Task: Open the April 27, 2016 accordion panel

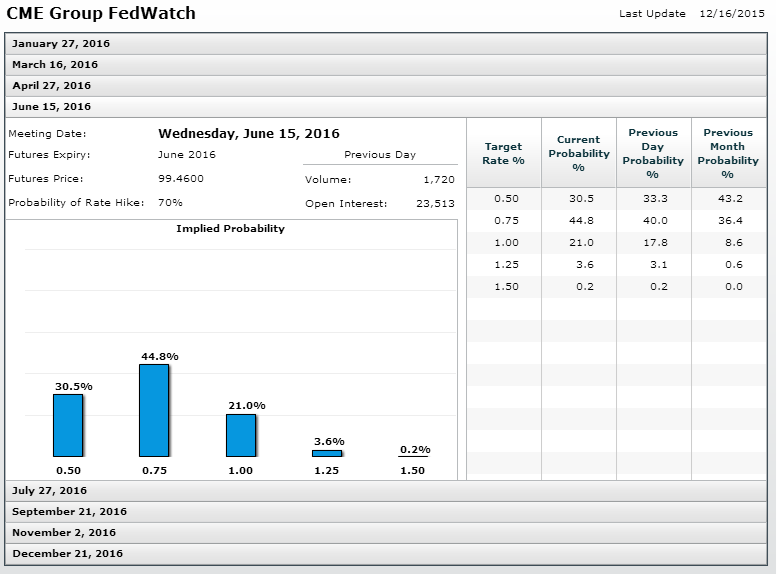Action: coord(51,86)
